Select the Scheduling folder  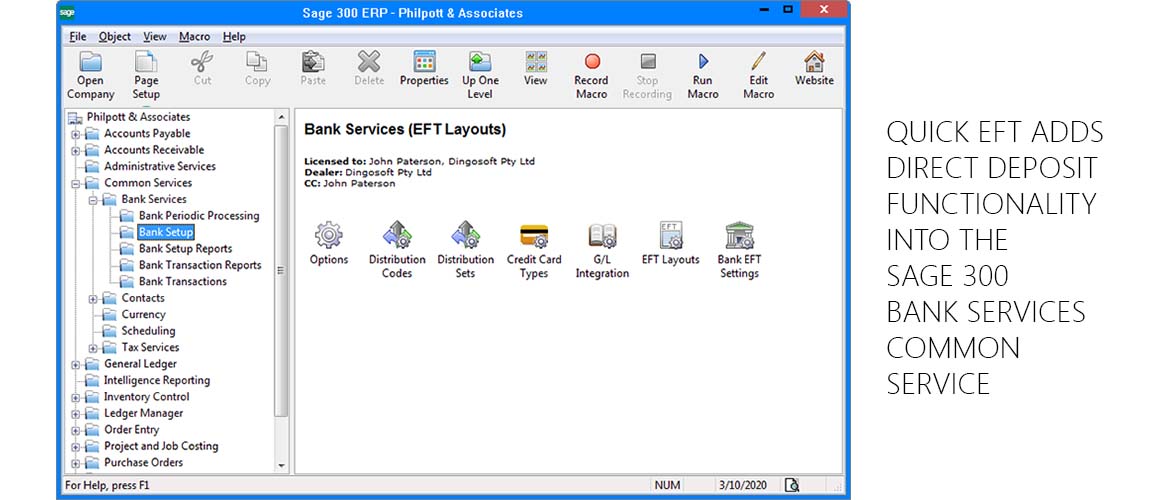tap(148, 331)
